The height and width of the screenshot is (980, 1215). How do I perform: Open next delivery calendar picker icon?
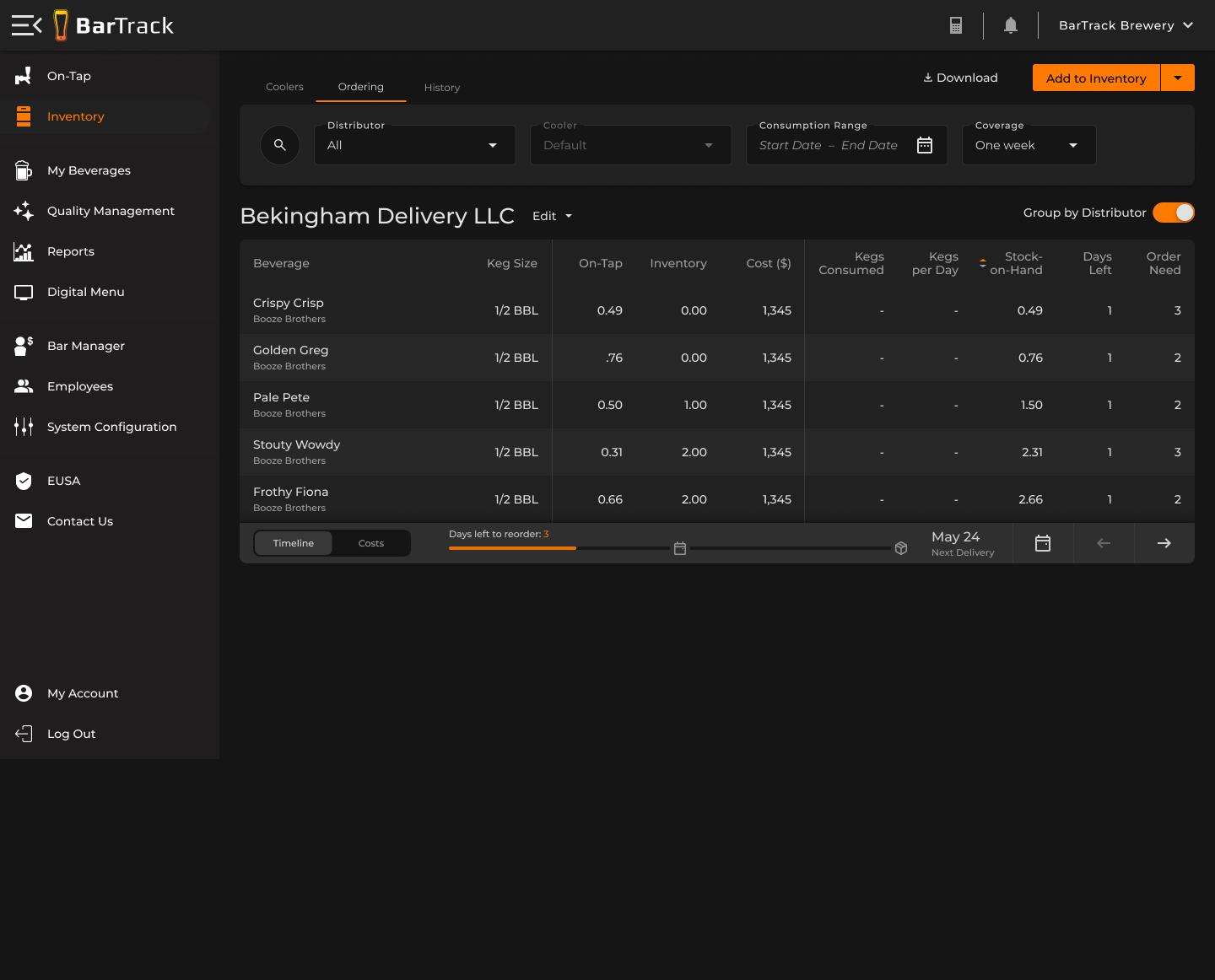point(1043,543)
